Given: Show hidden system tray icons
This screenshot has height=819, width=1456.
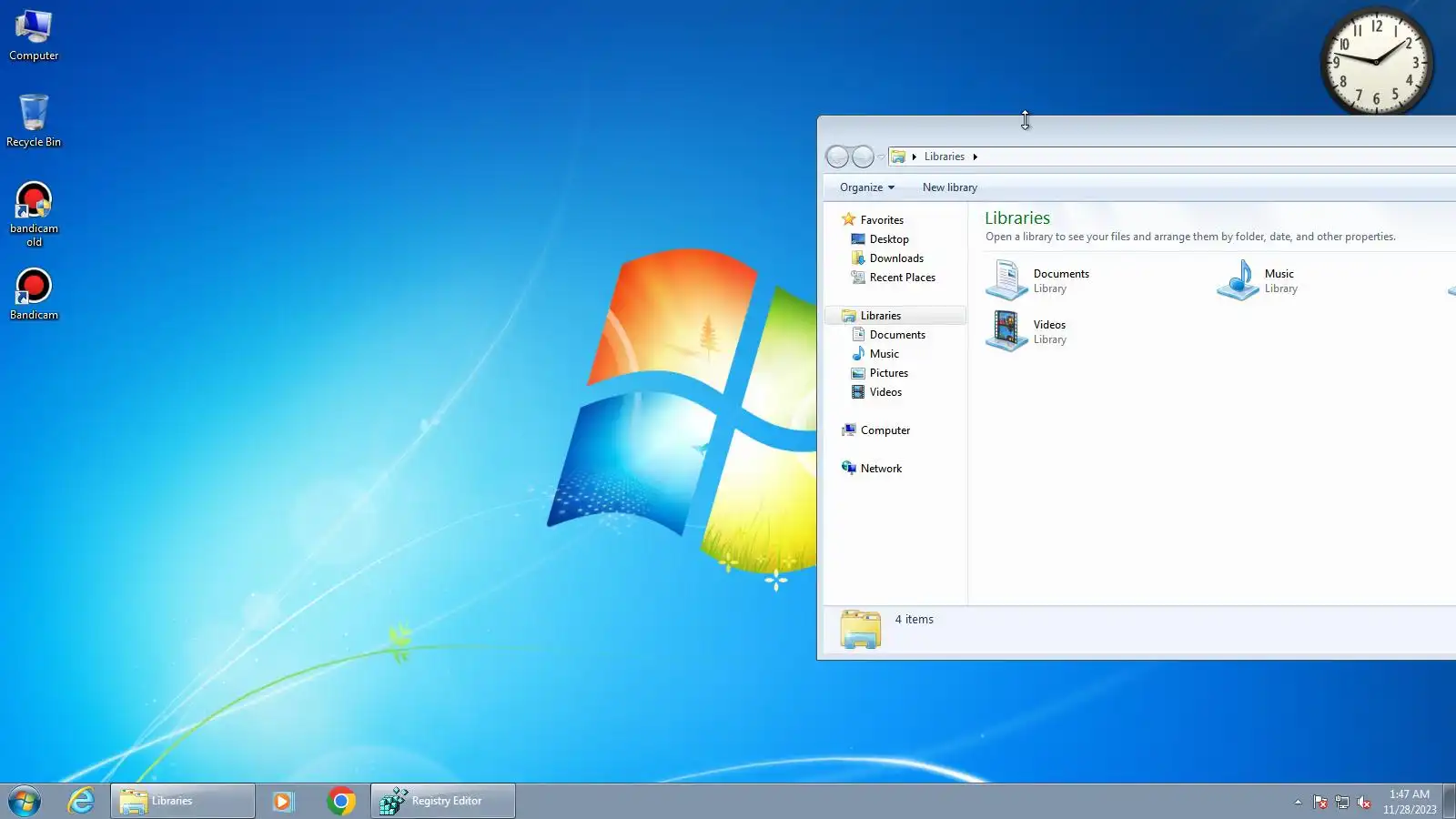Looking at the screenshot, I should coord(1298,802).
